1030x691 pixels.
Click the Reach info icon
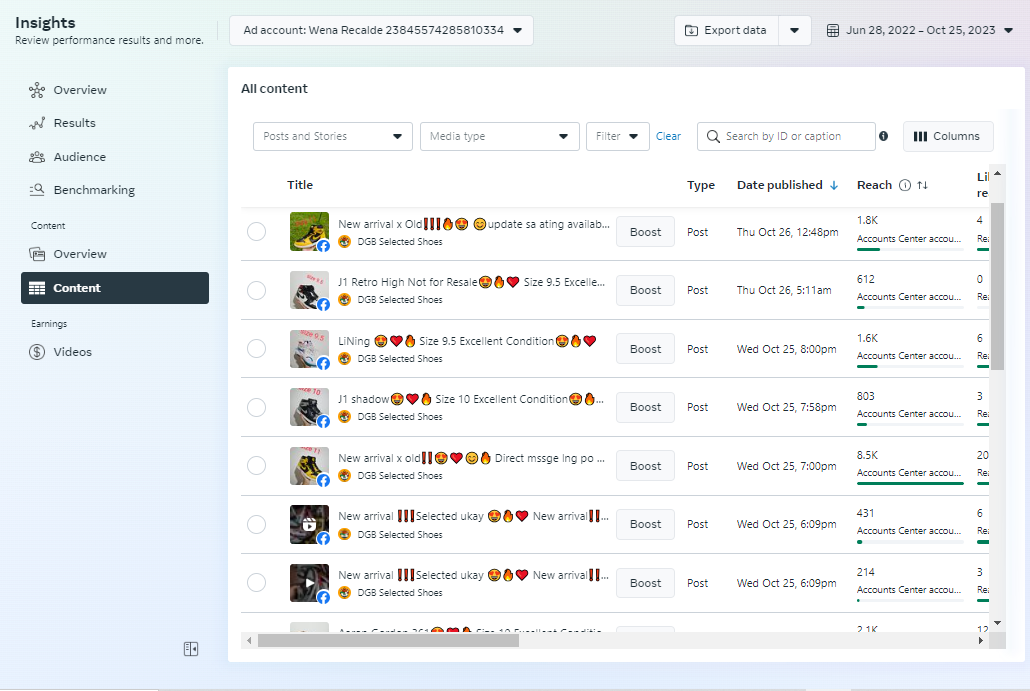click(905, 185)
